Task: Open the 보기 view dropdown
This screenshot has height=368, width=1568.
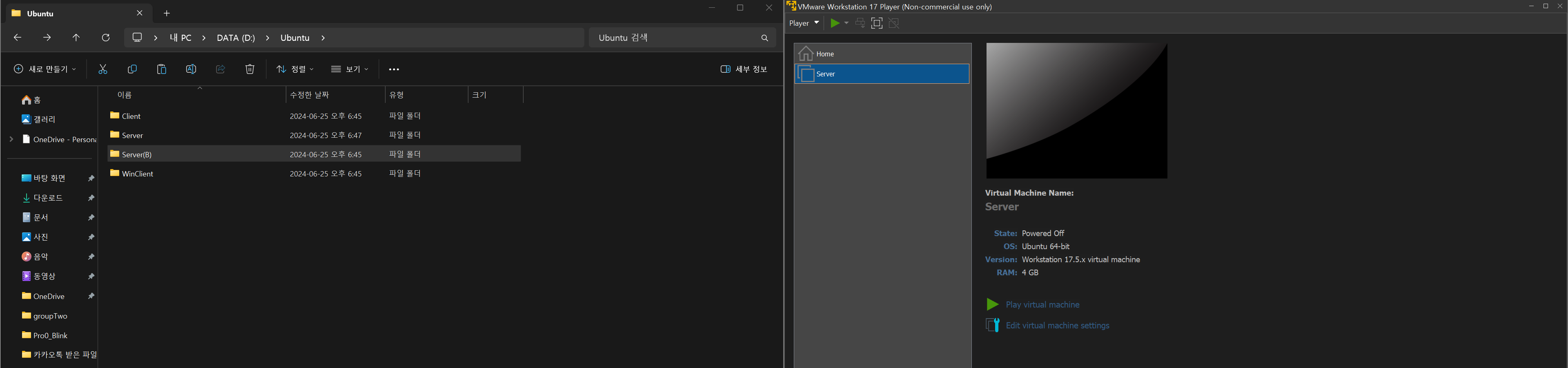Action: [x=350, y=69]
